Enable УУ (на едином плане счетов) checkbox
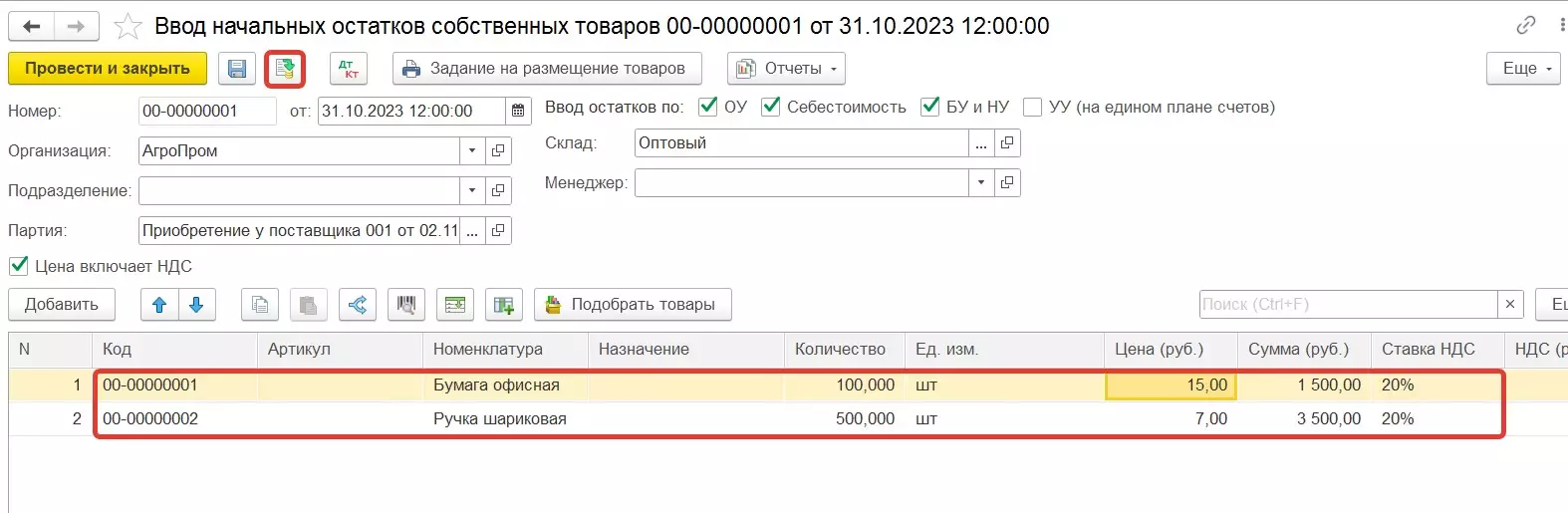The width and height of the screenshot is (1568, 513). tap(1032, 107)
